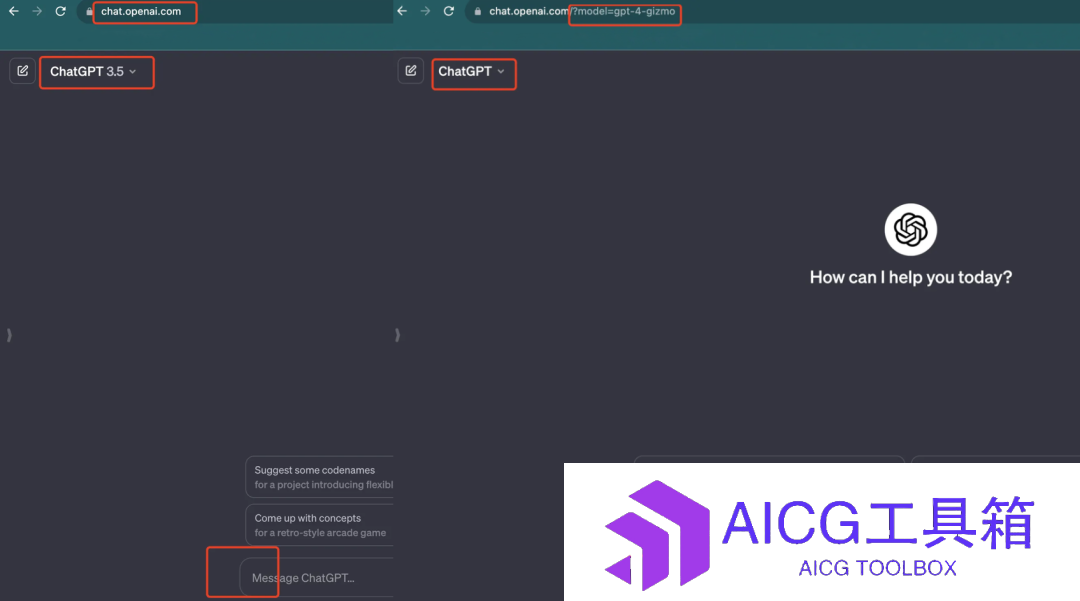The image size is (1080, 601).
Task: Reload the page in the gpt-4-gizmo window
Action: point(449,12)
